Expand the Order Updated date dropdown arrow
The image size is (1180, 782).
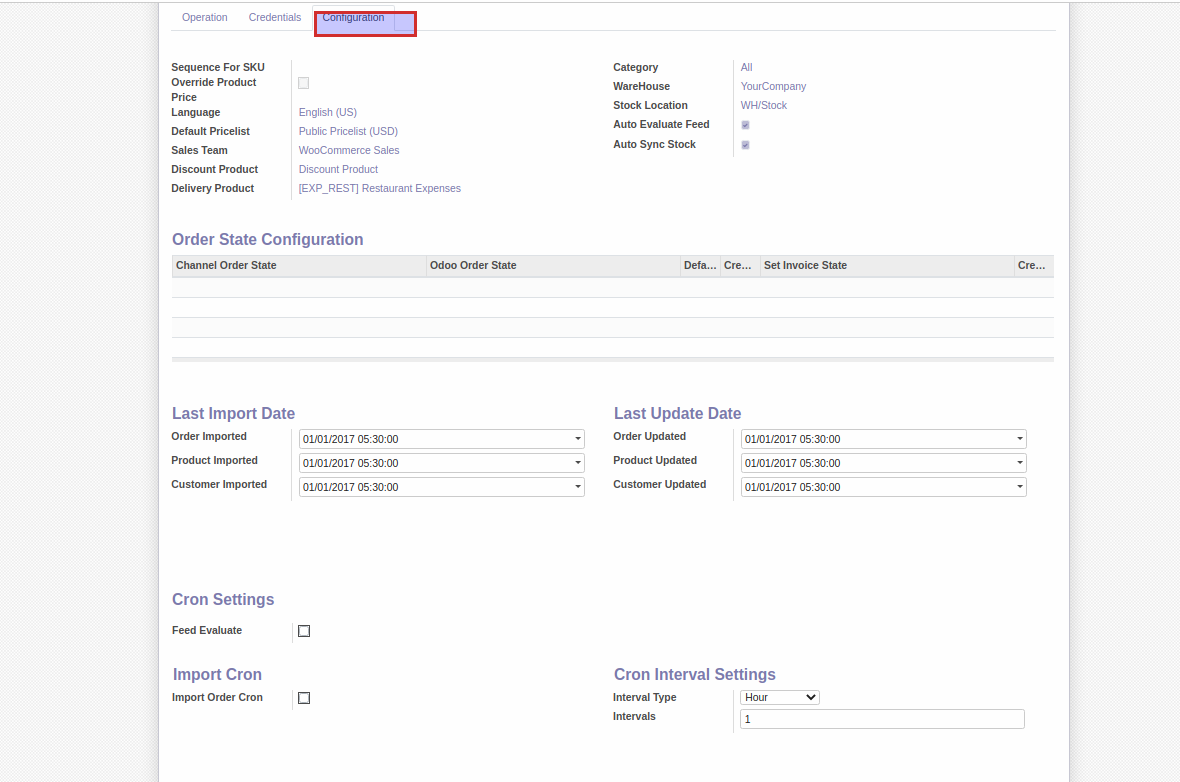(1020, 439)
